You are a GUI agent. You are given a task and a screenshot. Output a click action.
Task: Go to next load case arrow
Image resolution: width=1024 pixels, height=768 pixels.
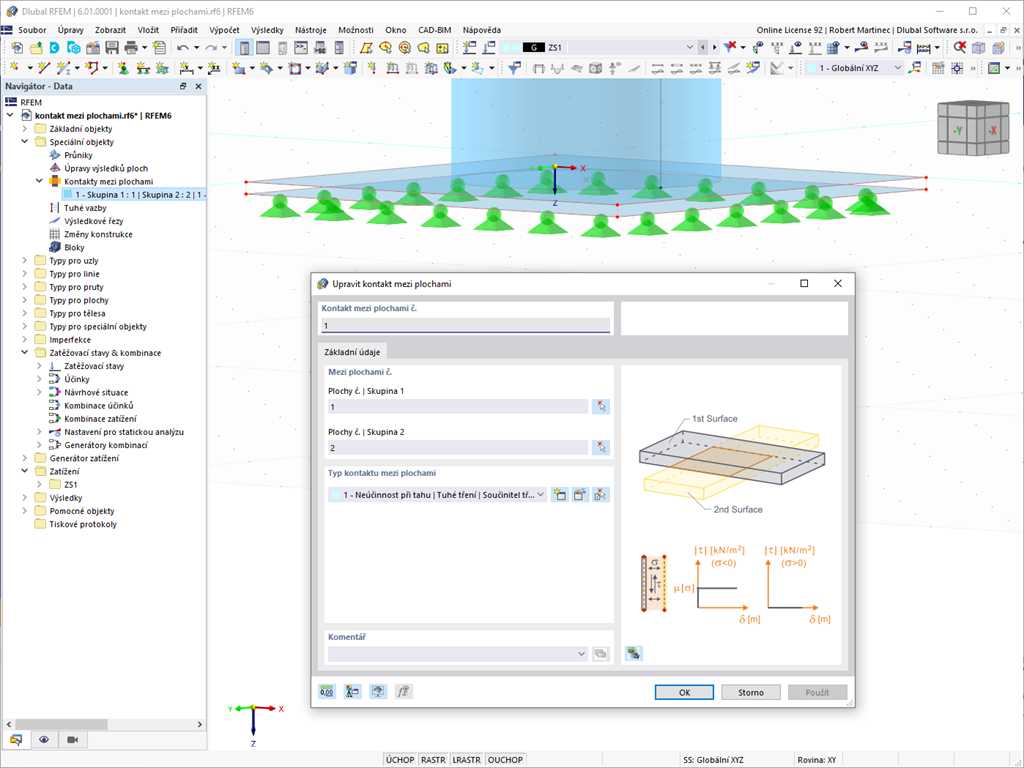point(714,47)
